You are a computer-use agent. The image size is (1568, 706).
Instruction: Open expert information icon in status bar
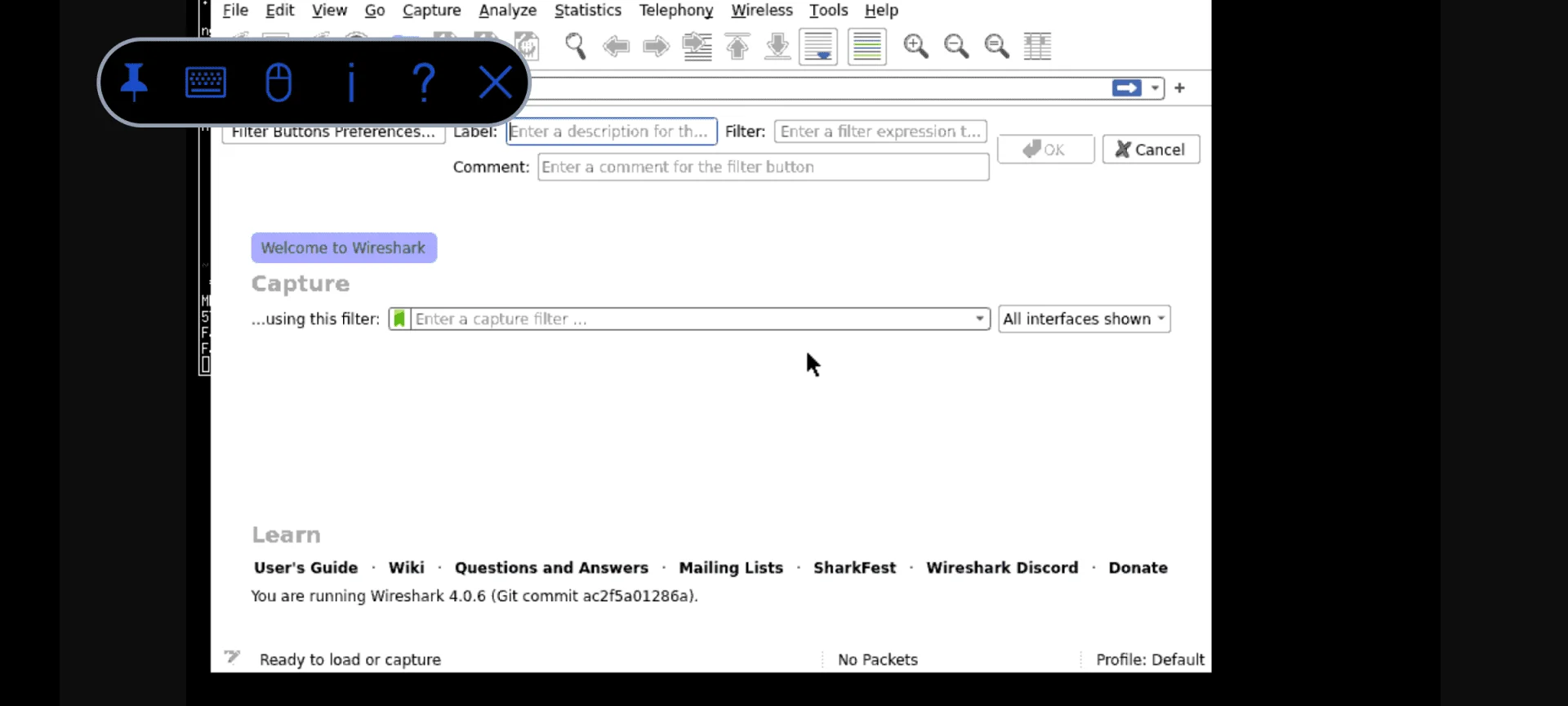click(x=232, y=658)
